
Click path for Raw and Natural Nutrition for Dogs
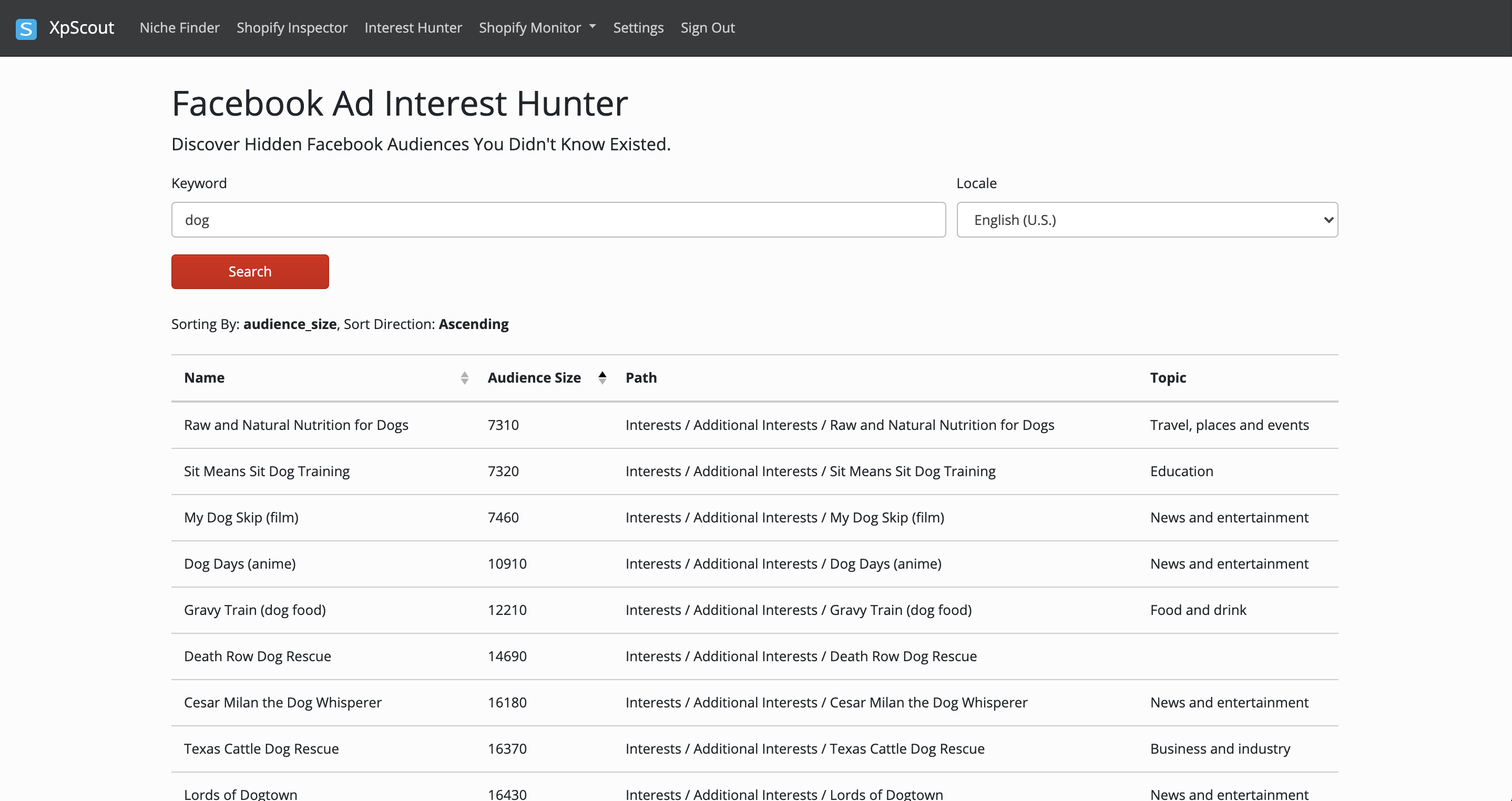[x=840, y=425]
